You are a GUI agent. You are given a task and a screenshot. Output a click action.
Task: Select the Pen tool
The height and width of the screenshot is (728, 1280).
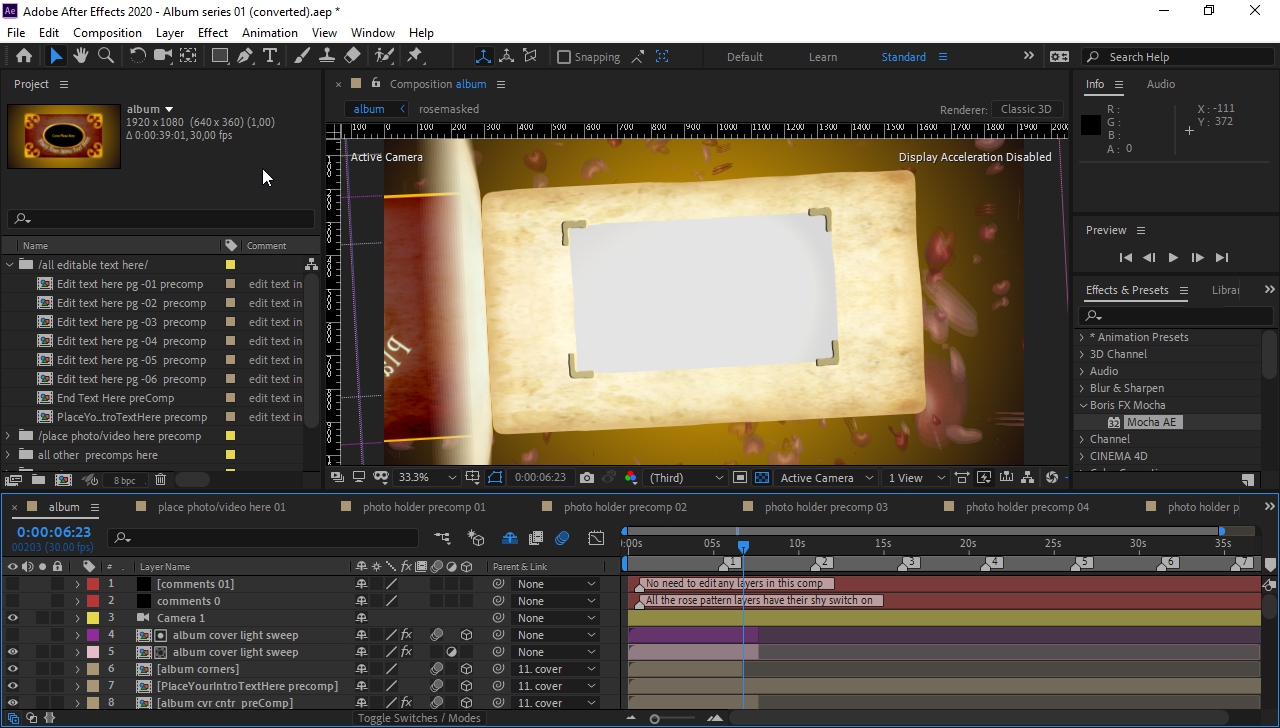pyautogui.click(x=245, y=56)
